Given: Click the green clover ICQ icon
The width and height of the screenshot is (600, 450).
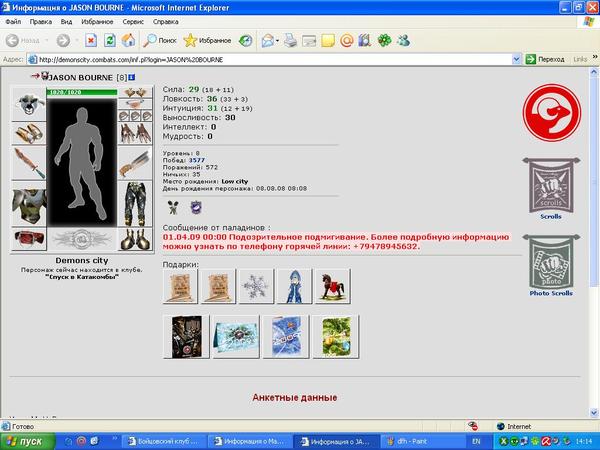Looking at the screenshot, I should coord(384,40).
